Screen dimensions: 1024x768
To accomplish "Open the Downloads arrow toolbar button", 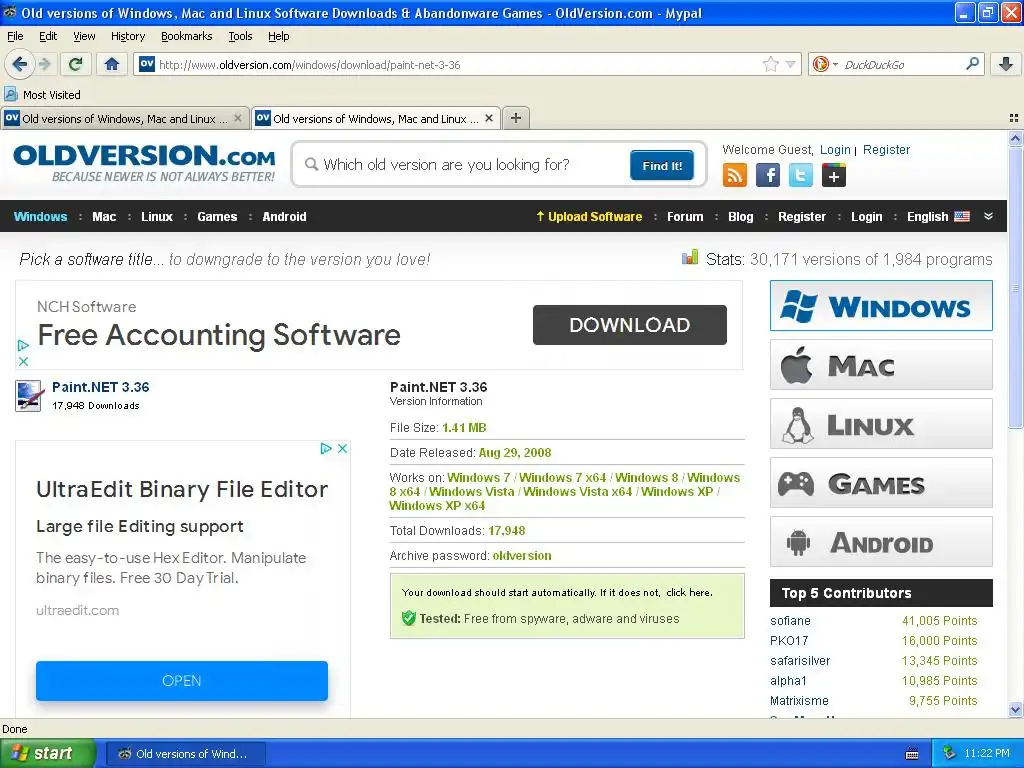I will 1006,64.
